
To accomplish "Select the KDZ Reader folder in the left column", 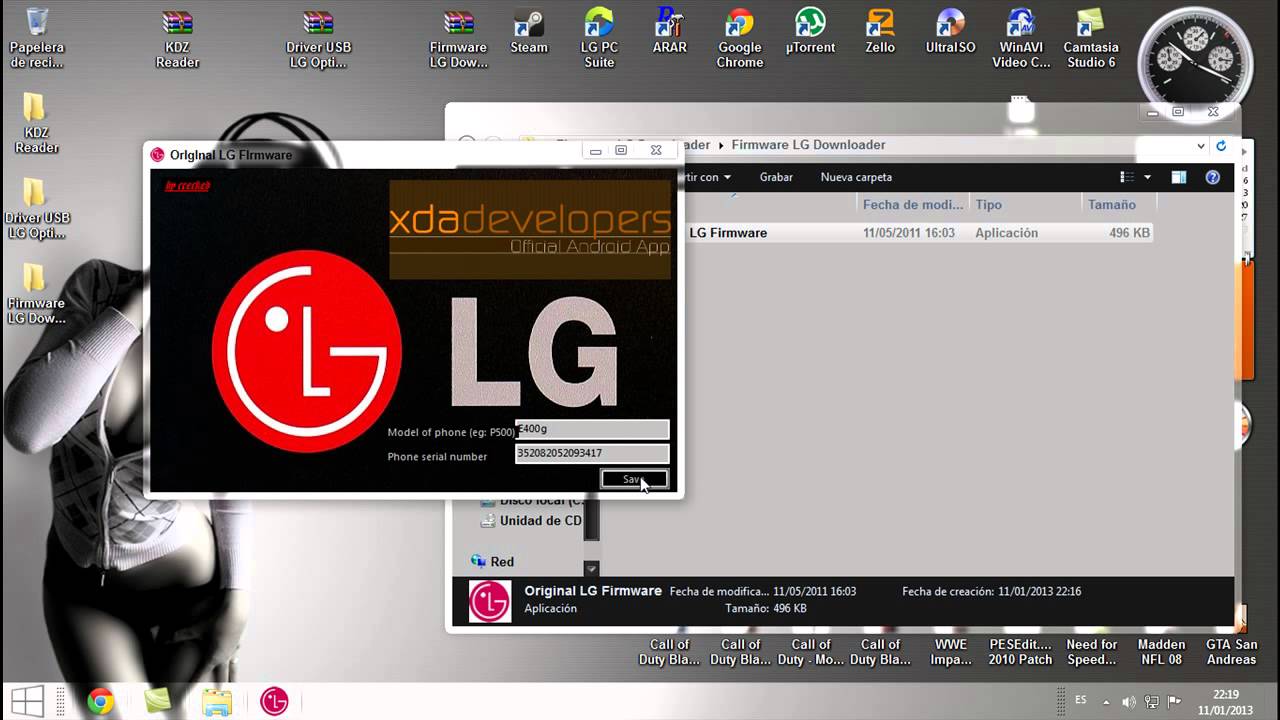I will pos(35,123).
